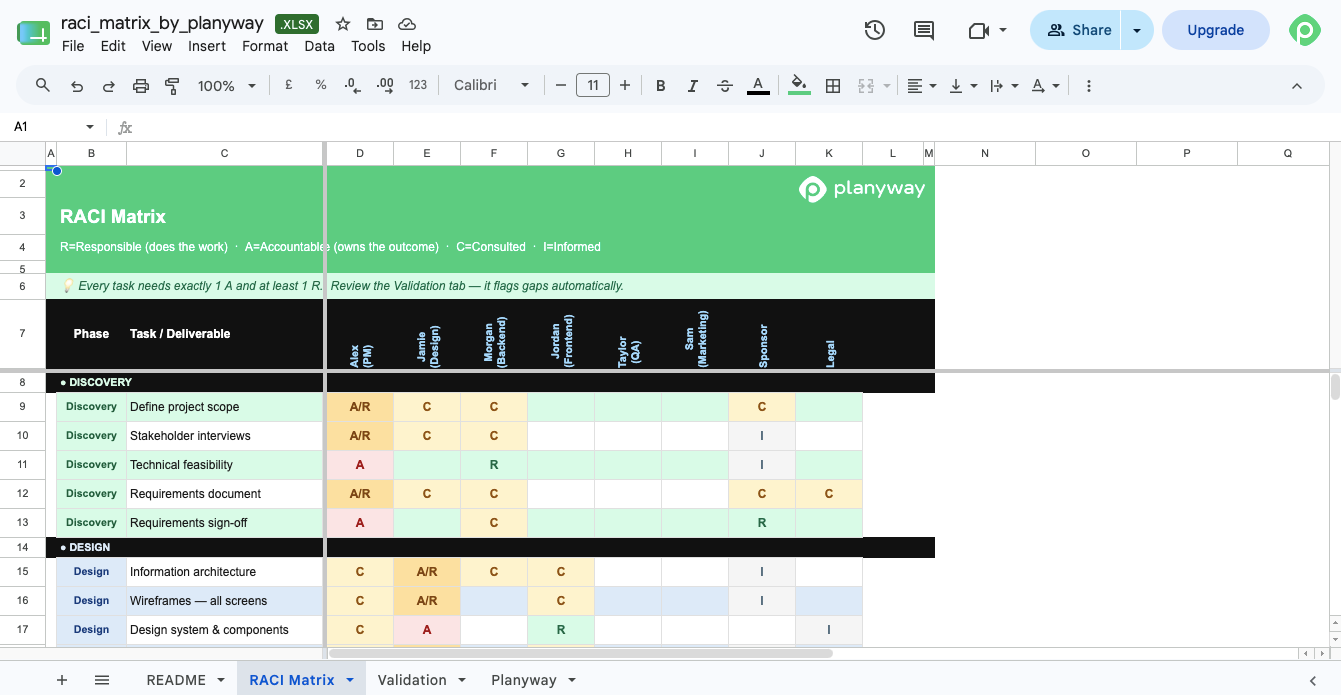Click the horizontal scrollbar thumb
The image size is (1341, 695).
coord(581,653)
